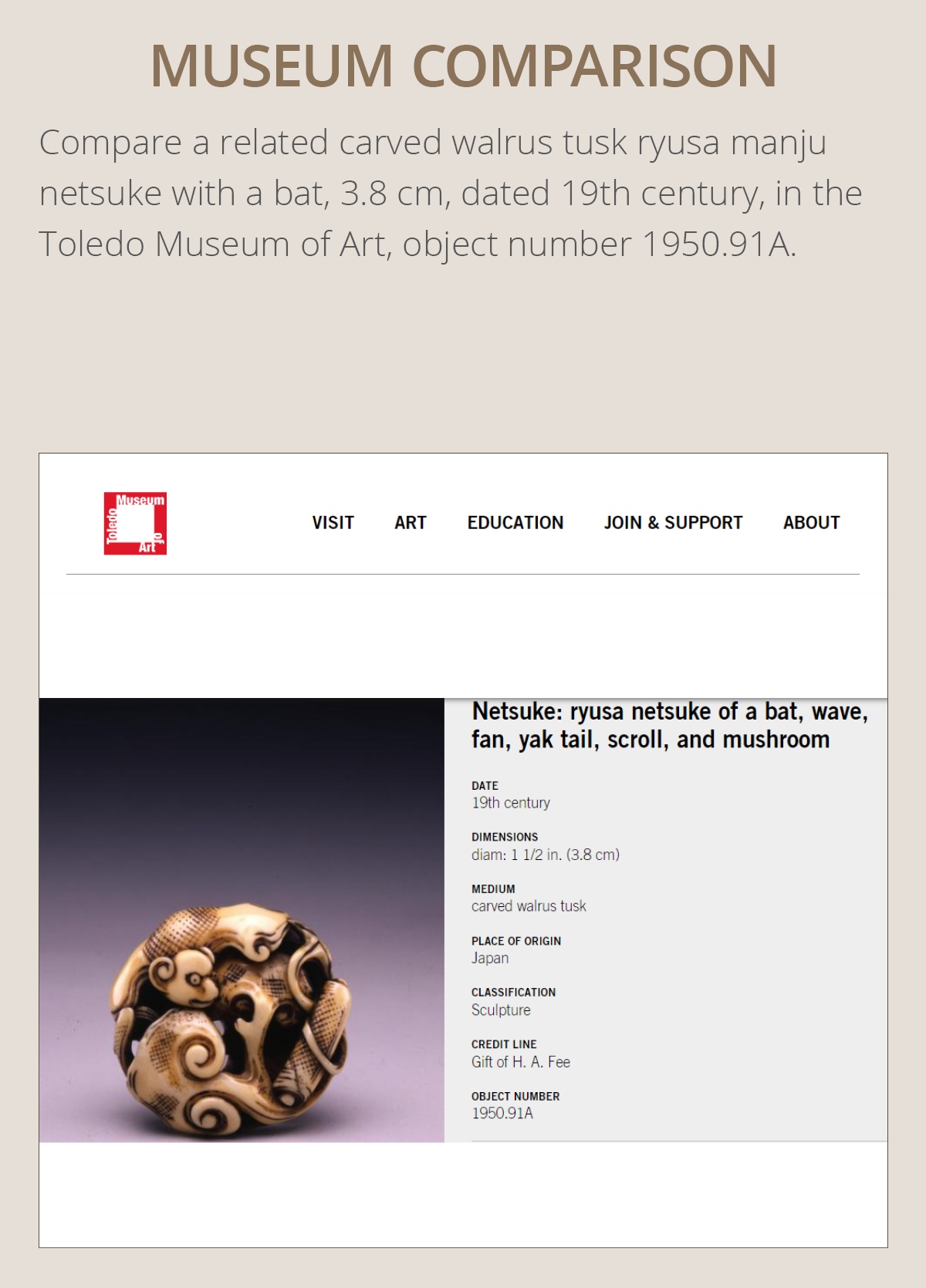The height and width of the screenshot is (1288, 926).
Task: Click the carved walrus tusk medium text
Action: click(529, 906)
